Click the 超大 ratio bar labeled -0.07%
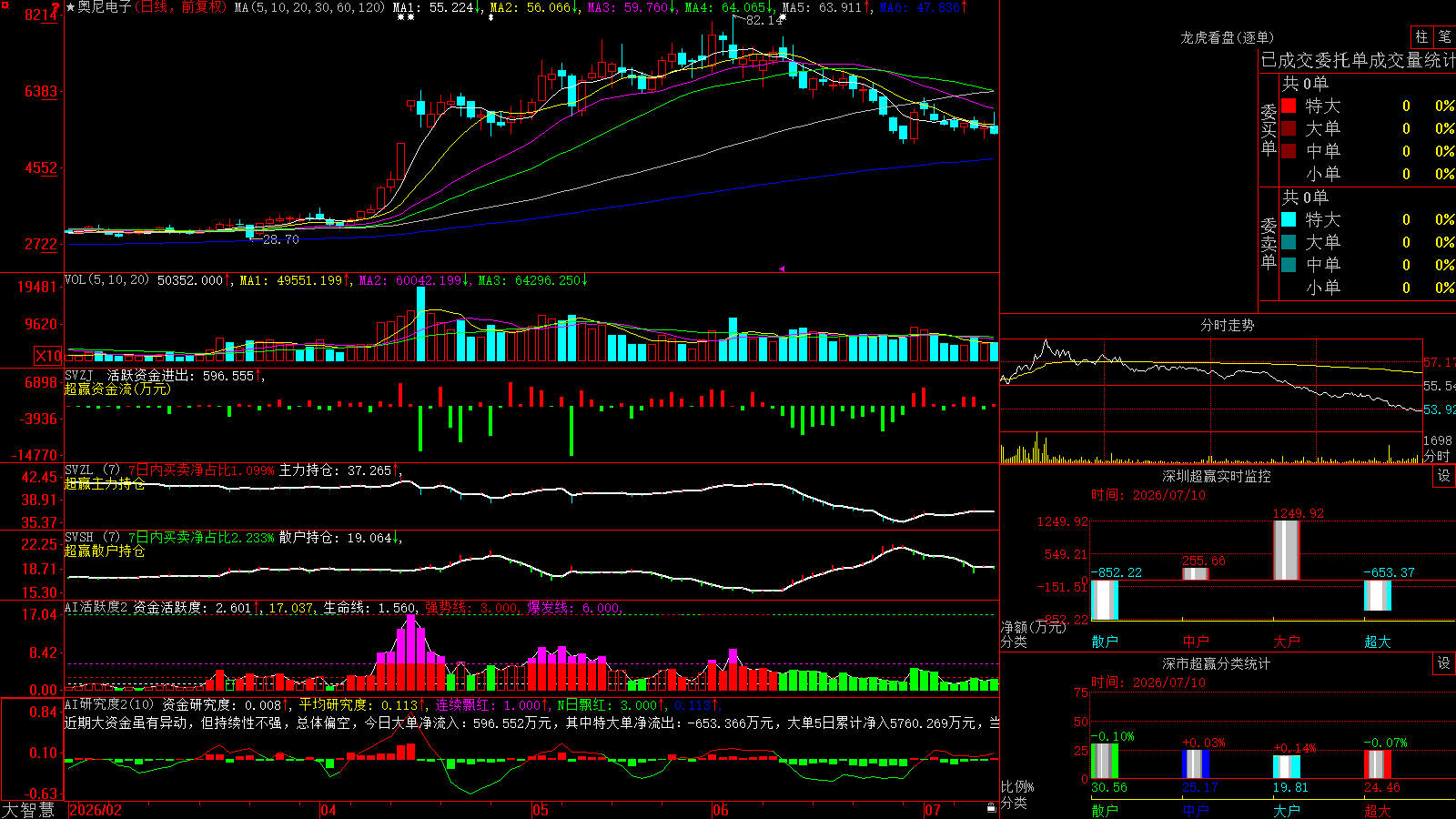 [1378, 764]
